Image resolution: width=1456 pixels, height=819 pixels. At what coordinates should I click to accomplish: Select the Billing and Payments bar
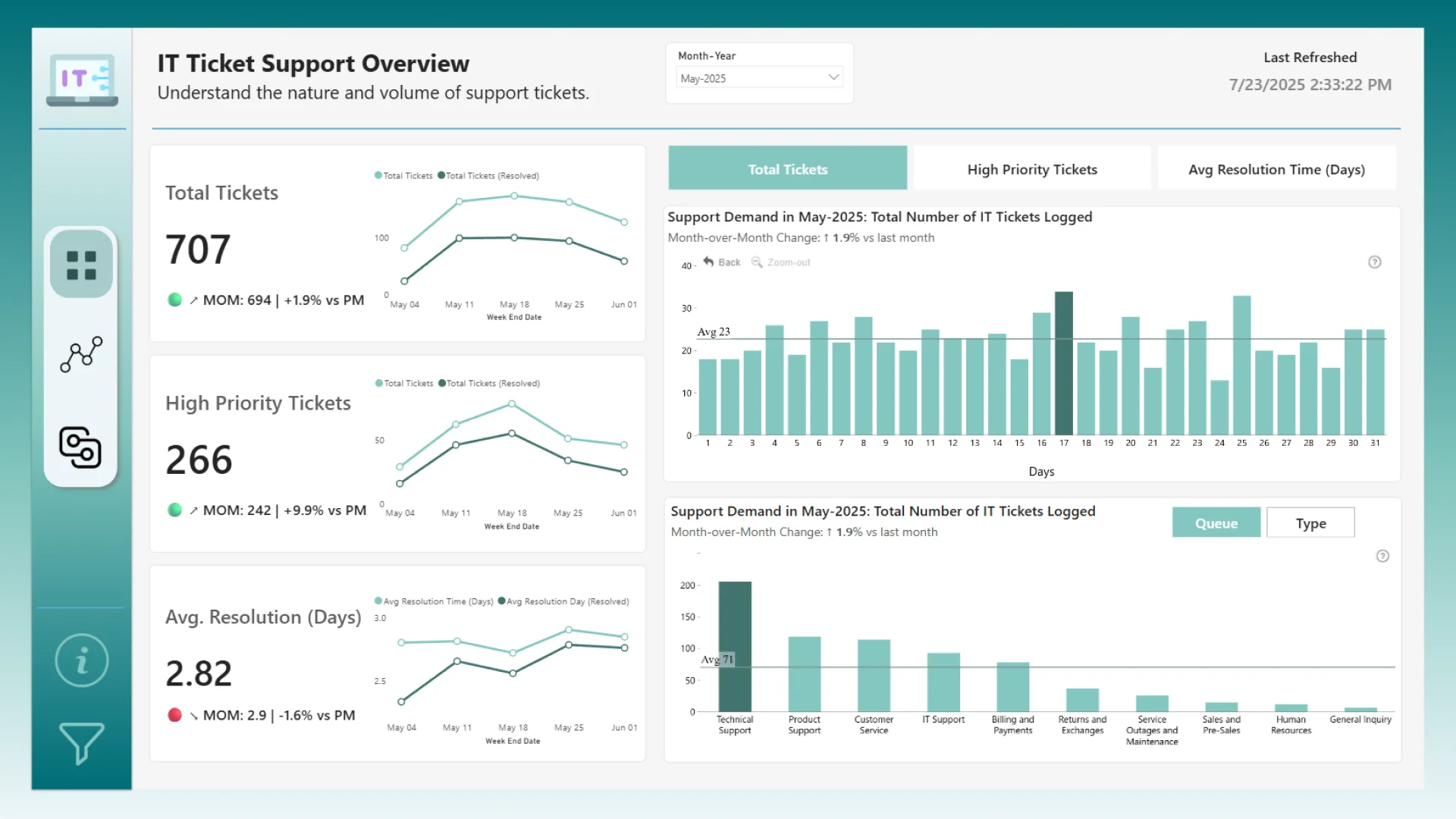(1013, 687)
